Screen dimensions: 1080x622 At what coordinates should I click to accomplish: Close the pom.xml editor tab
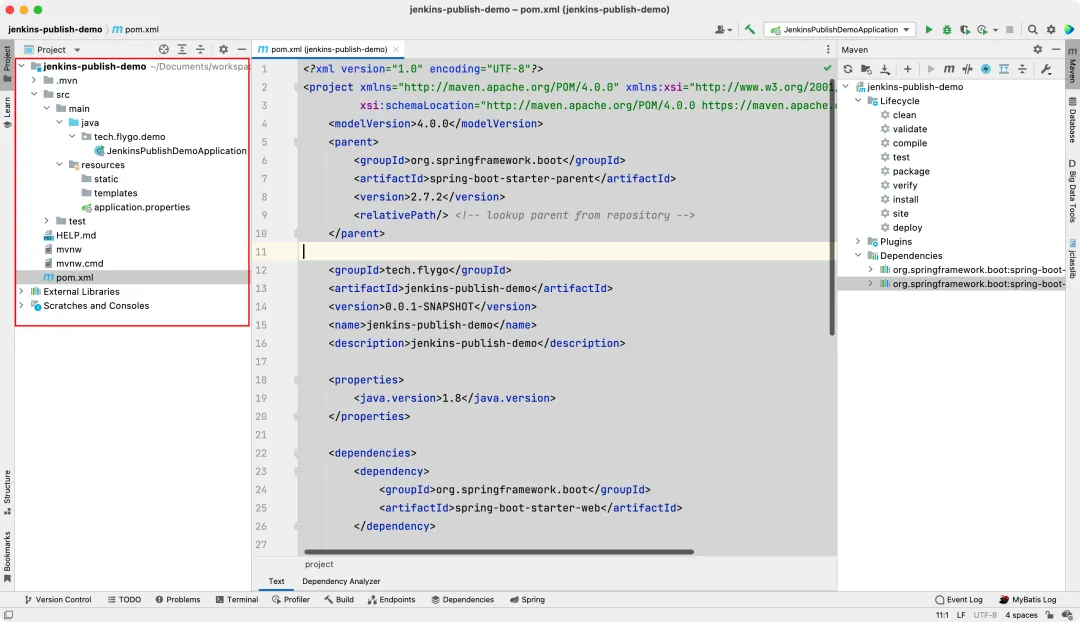395,50
